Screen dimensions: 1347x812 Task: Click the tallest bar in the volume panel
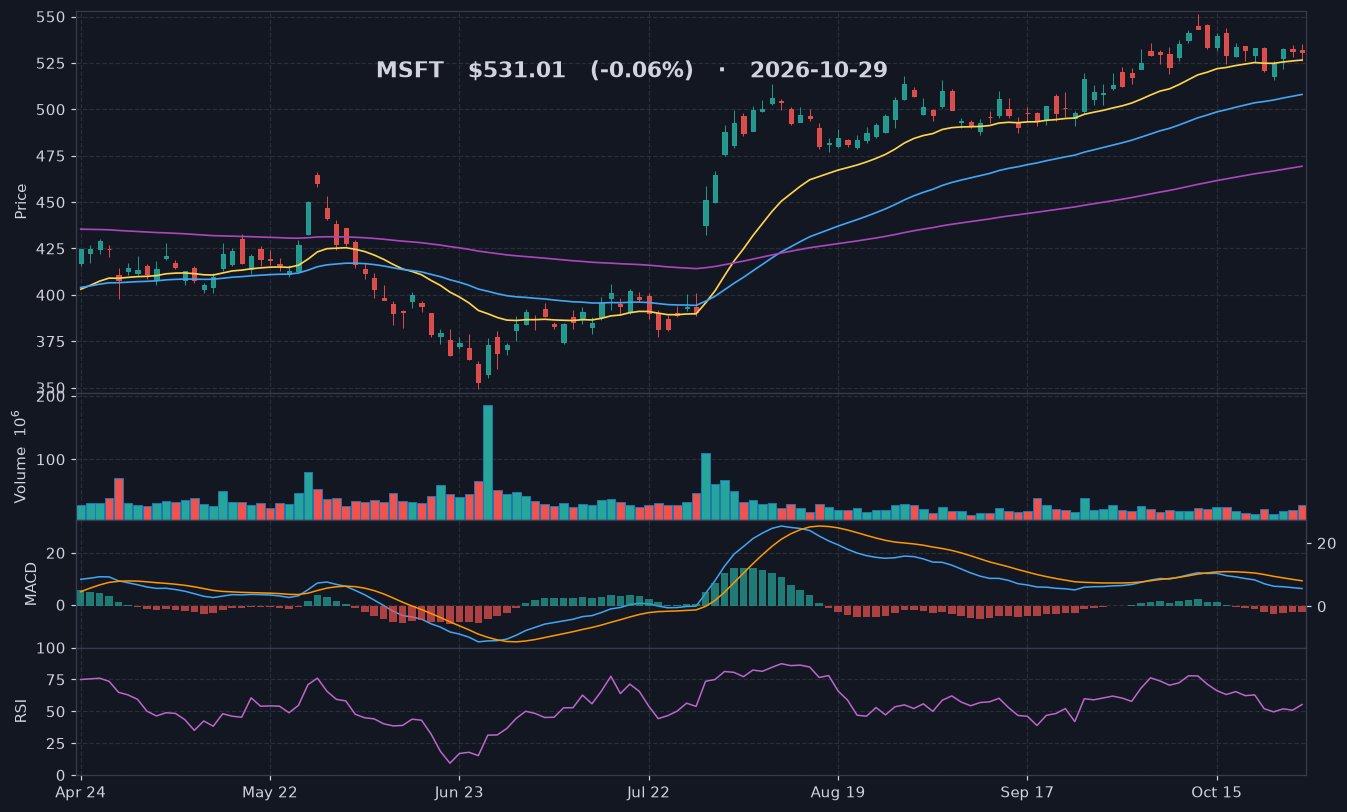coord(488,462)
